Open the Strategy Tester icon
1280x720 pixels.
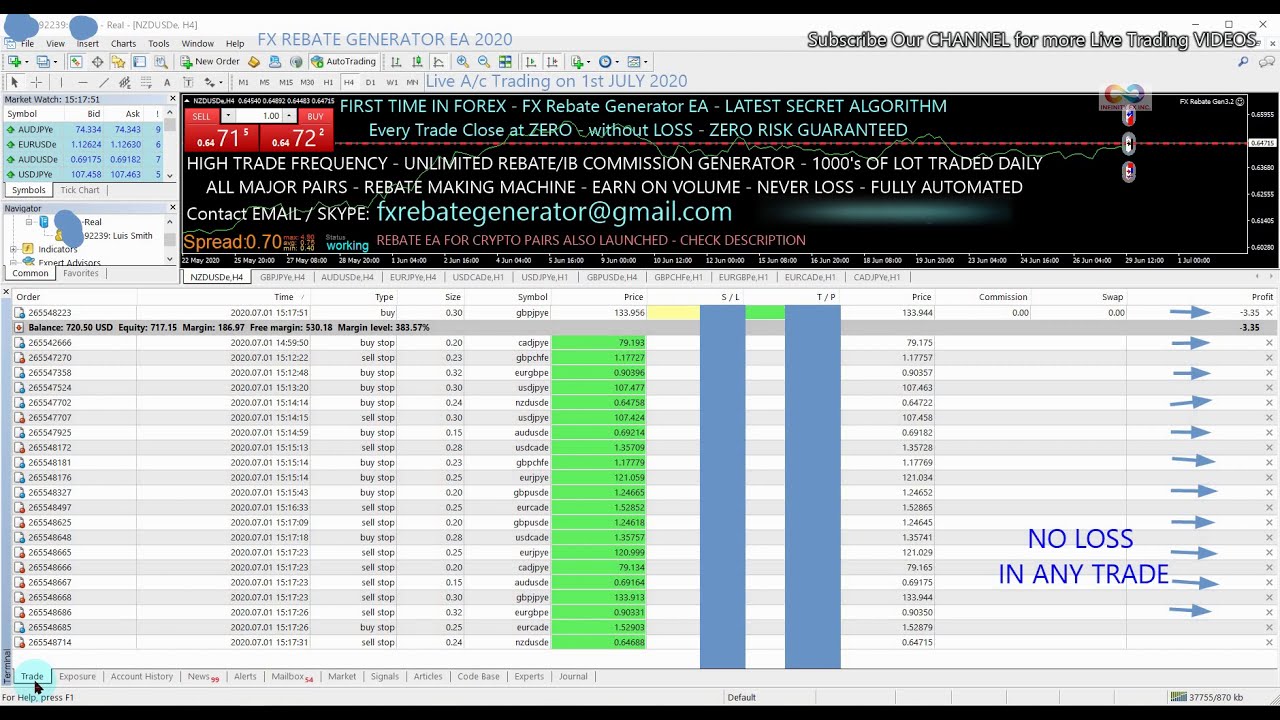click(160, 61)
